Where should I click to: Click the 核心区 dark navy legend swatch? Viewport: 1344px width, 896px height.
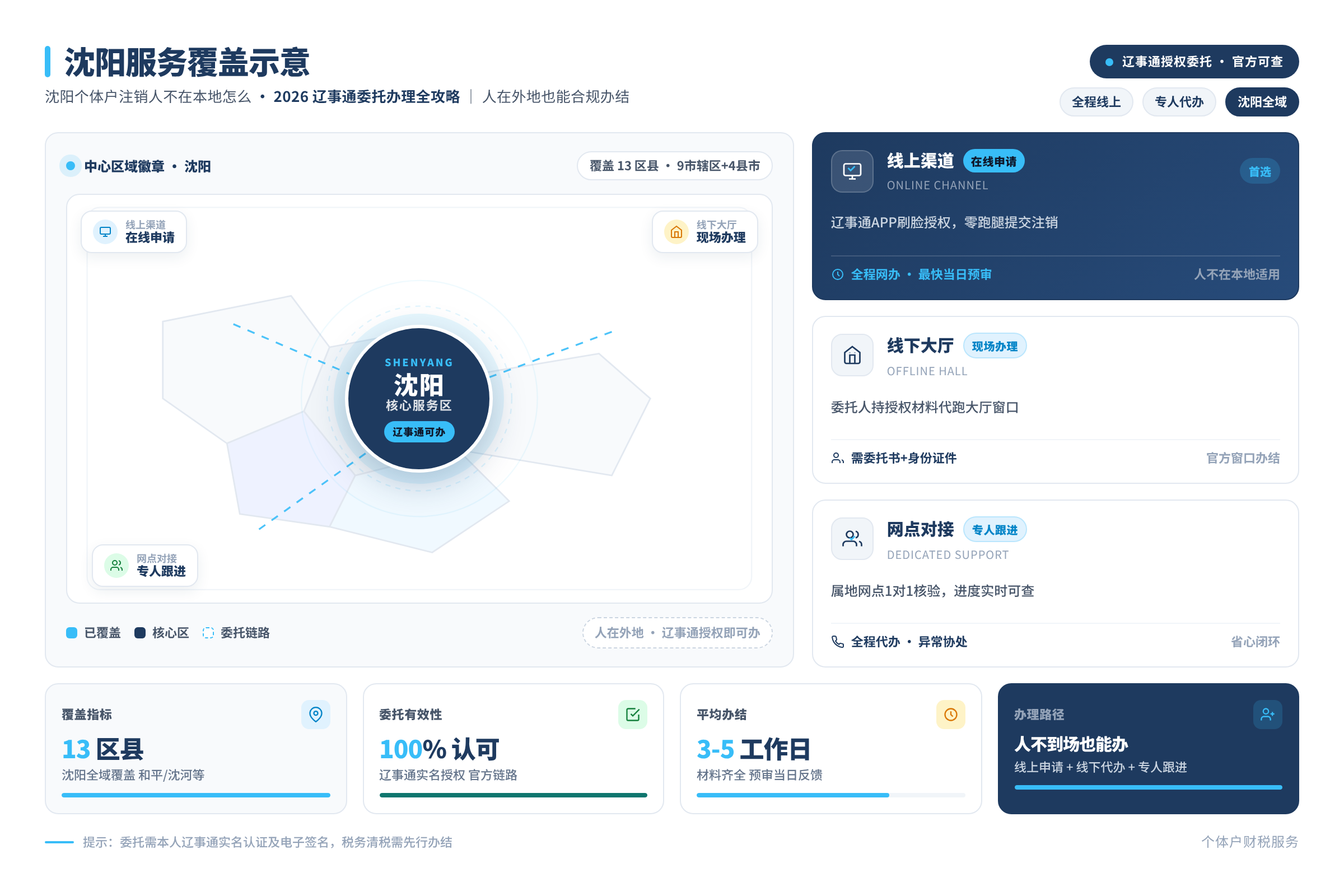point(139,633)
